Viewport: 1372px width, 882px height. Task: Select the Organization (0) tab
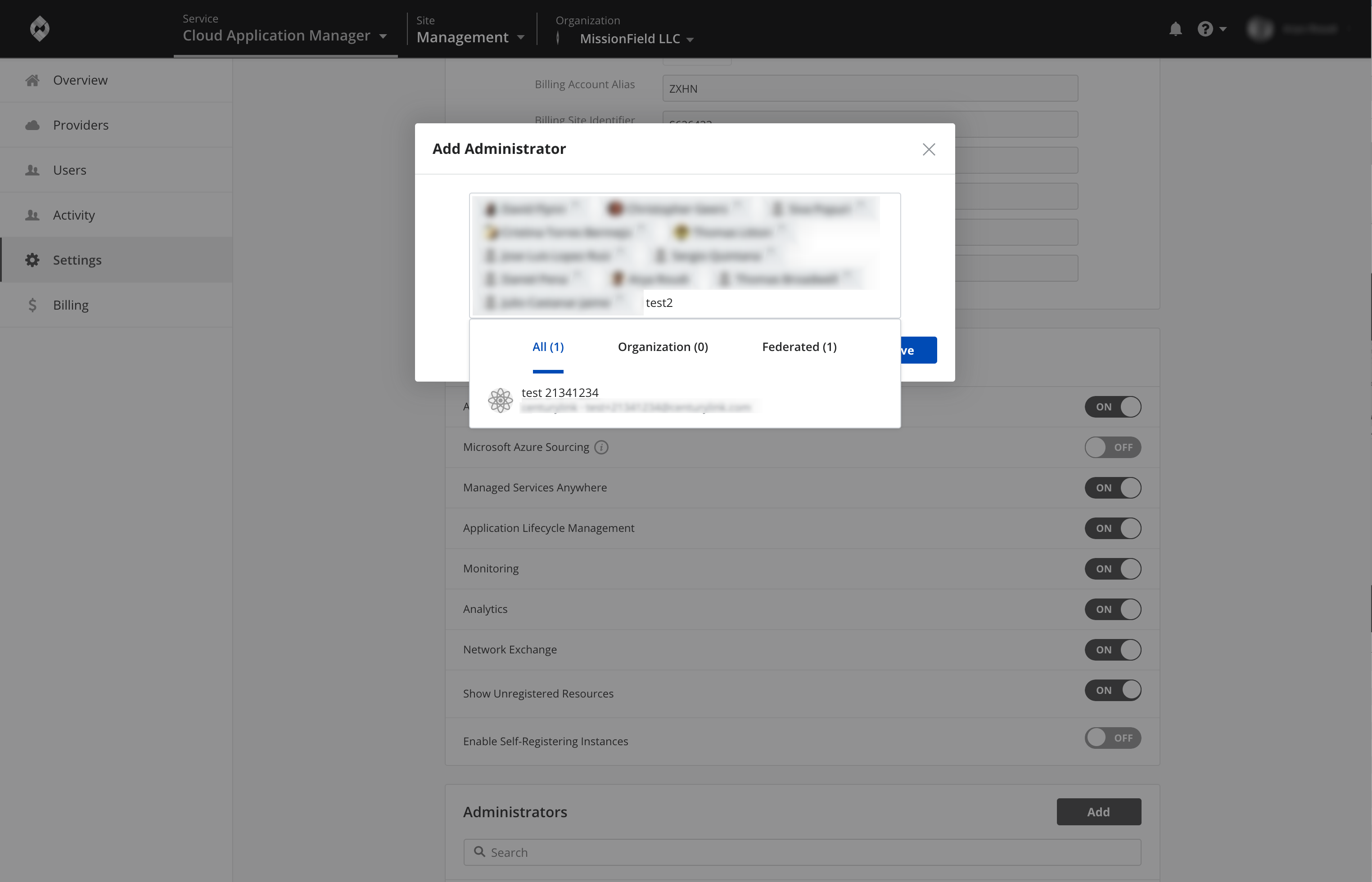coord(663,346)
